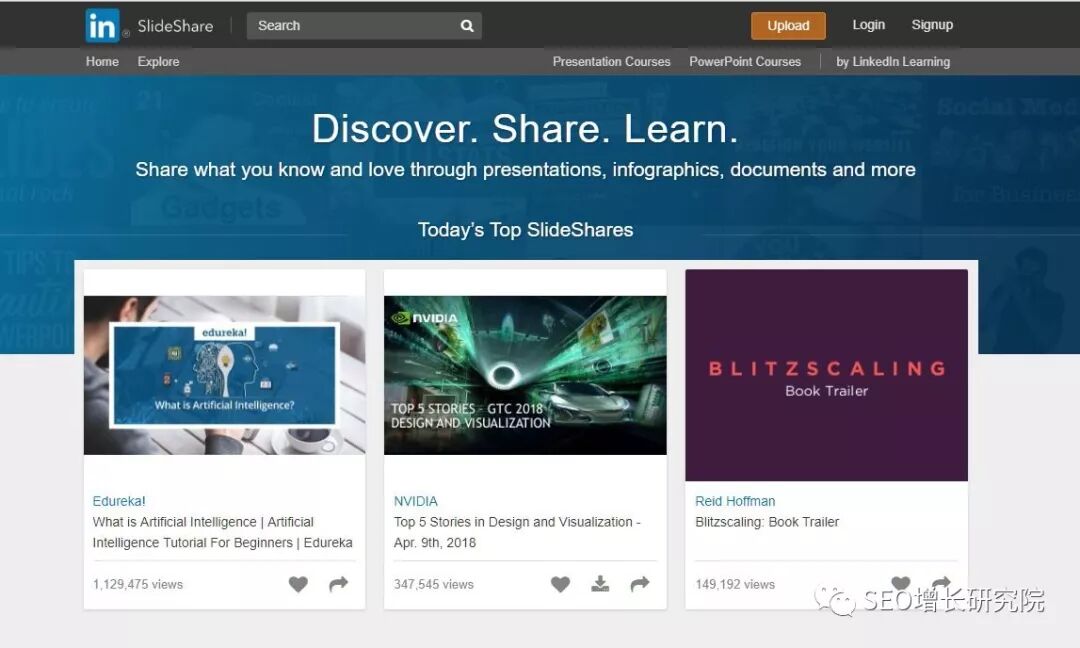Like the Edureka AI slideshare
Screen dimensions: 1080x648
point(298,584)
